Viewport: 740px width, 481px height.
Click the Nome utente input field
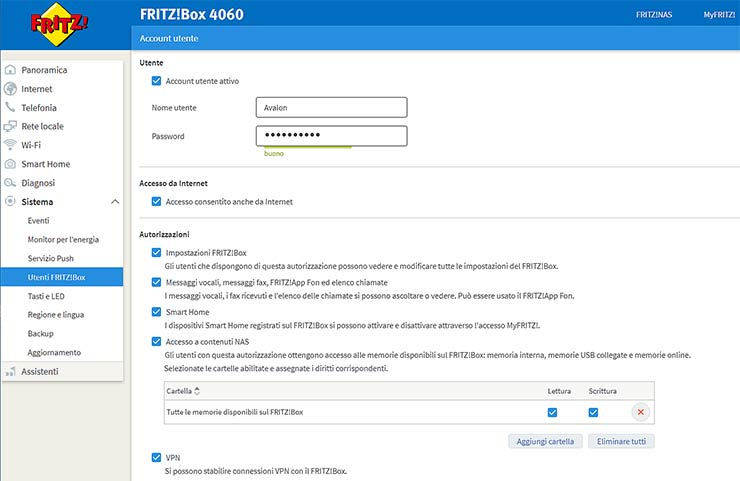click(331, 107)
